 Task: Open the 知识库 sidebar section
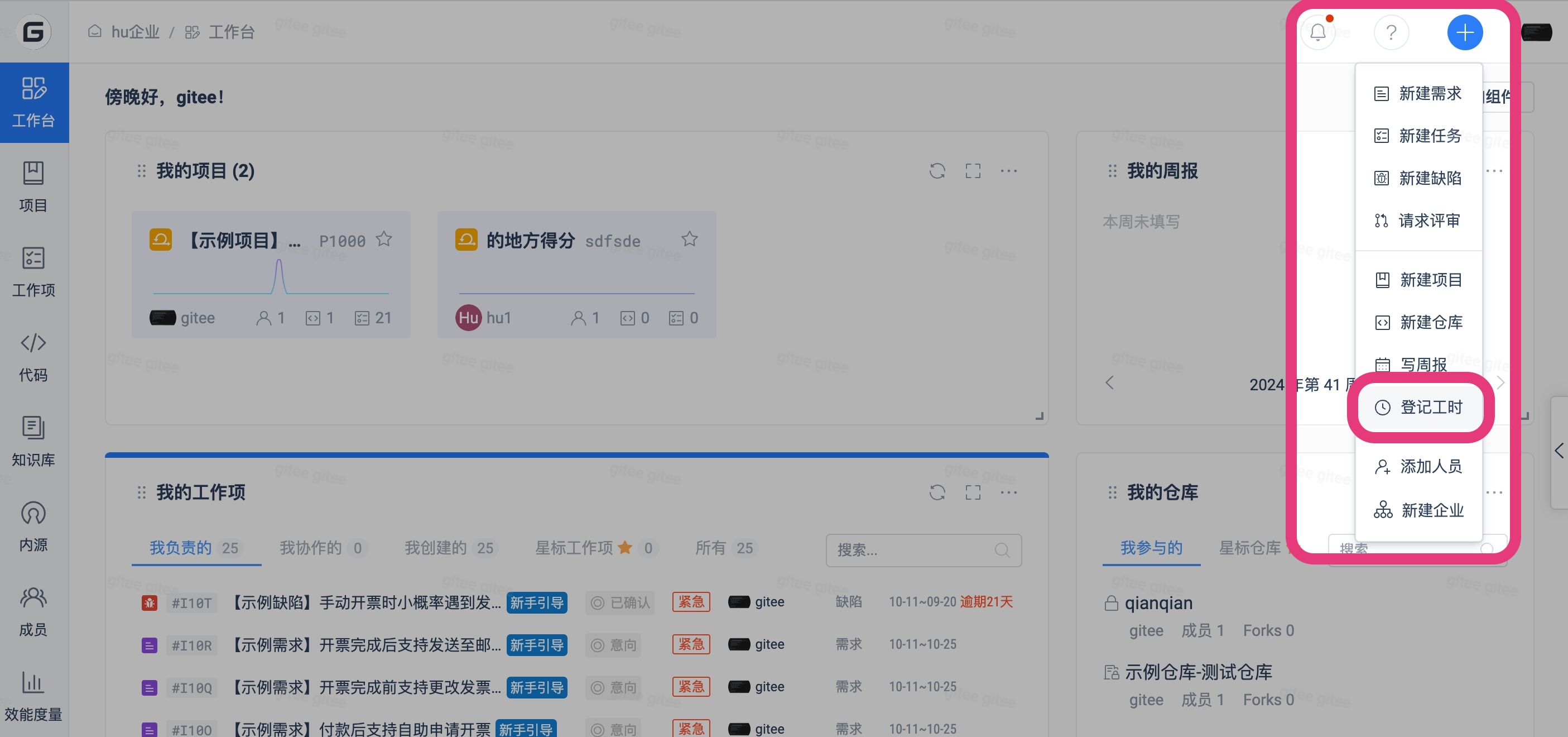pyautogui.click(x=33, y=442)
